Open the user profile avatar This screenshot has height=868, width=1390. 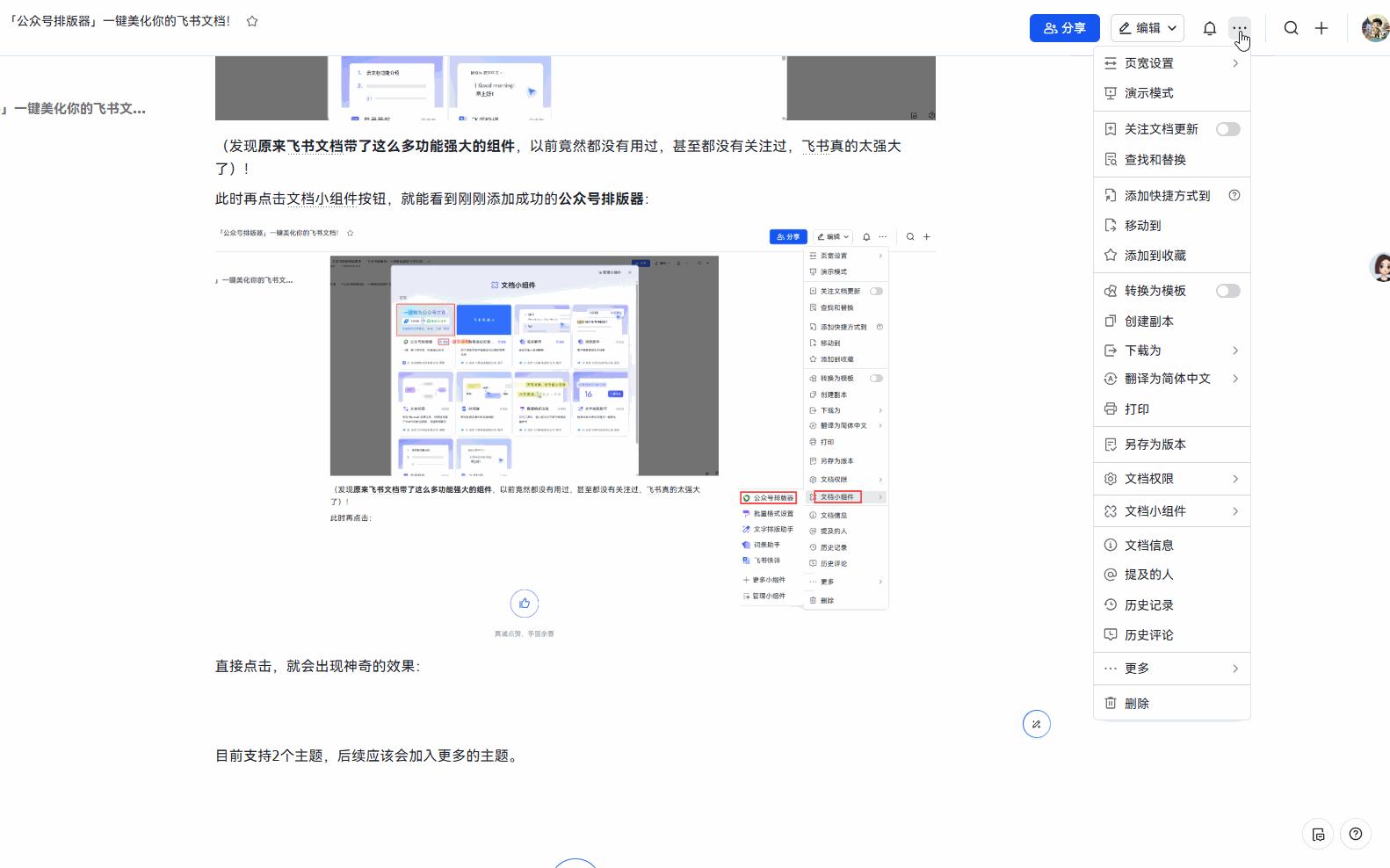pos(1376,28)
